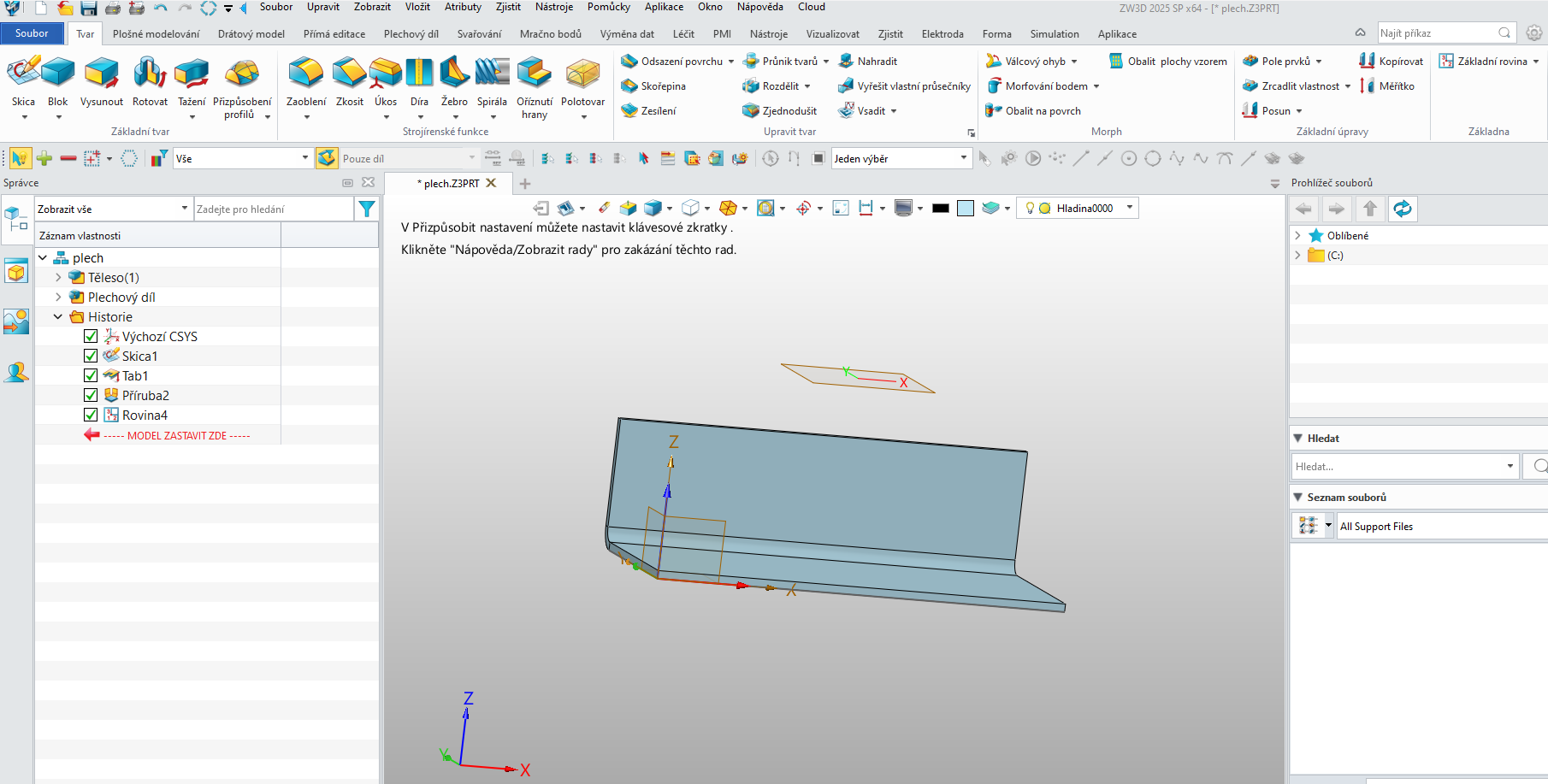
Task: Toggle the Rovina4 checkbox
Action: (91, 415)
